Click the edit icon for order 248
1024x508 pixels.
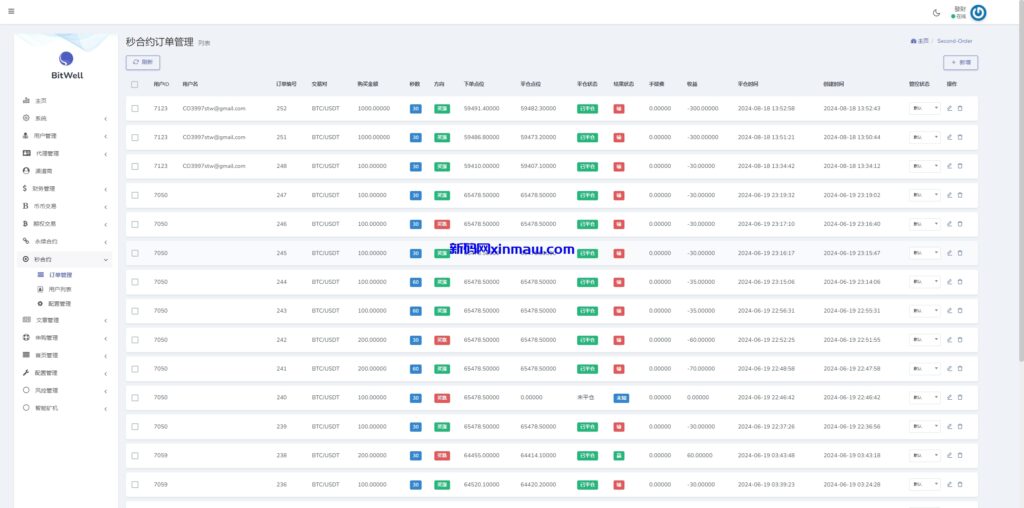coord(950,166)
